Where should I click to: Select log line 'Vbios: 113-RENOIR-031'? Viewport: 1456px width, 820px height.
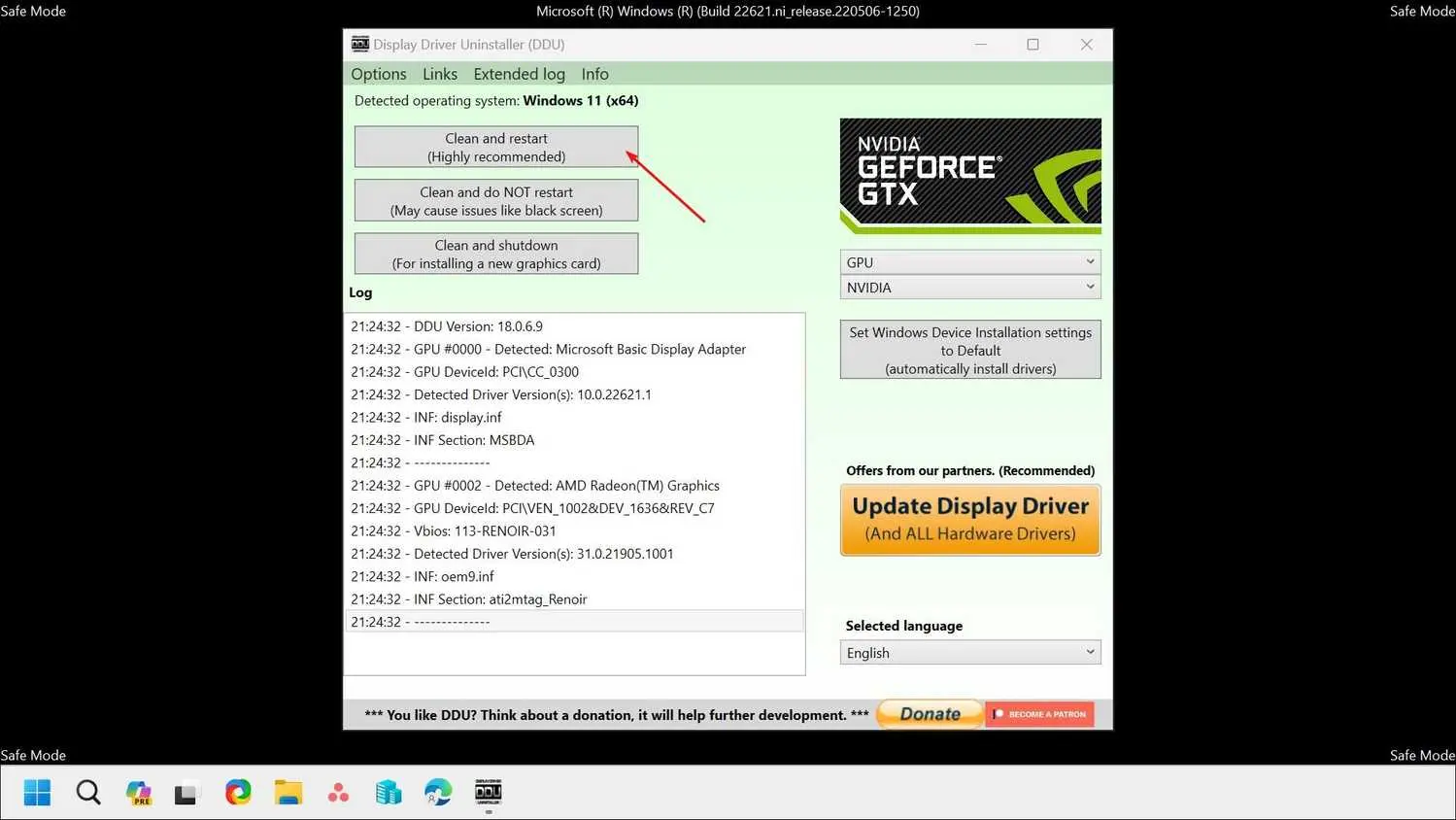coord(574,531)
